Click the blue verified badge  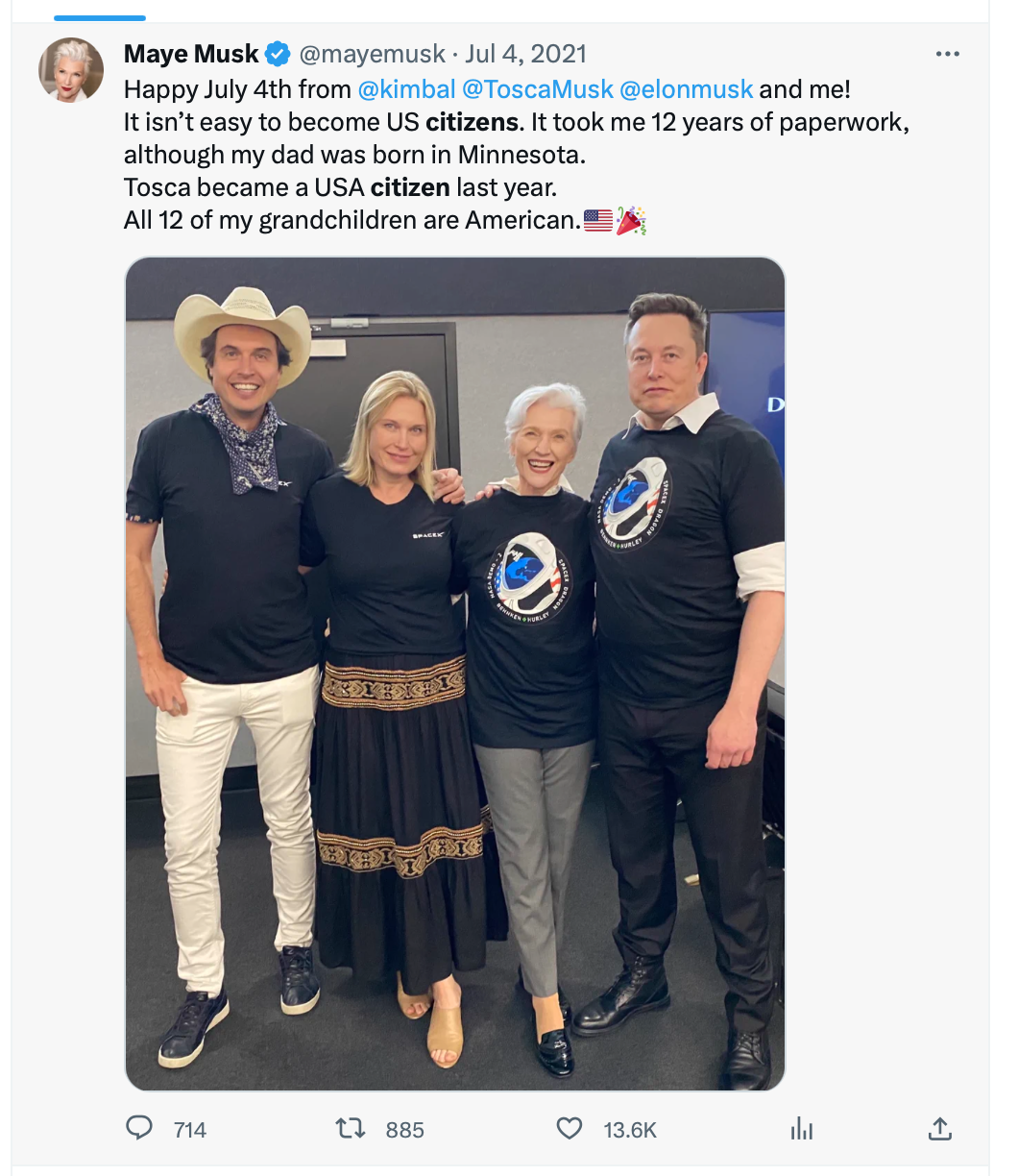tap(278, 54)
